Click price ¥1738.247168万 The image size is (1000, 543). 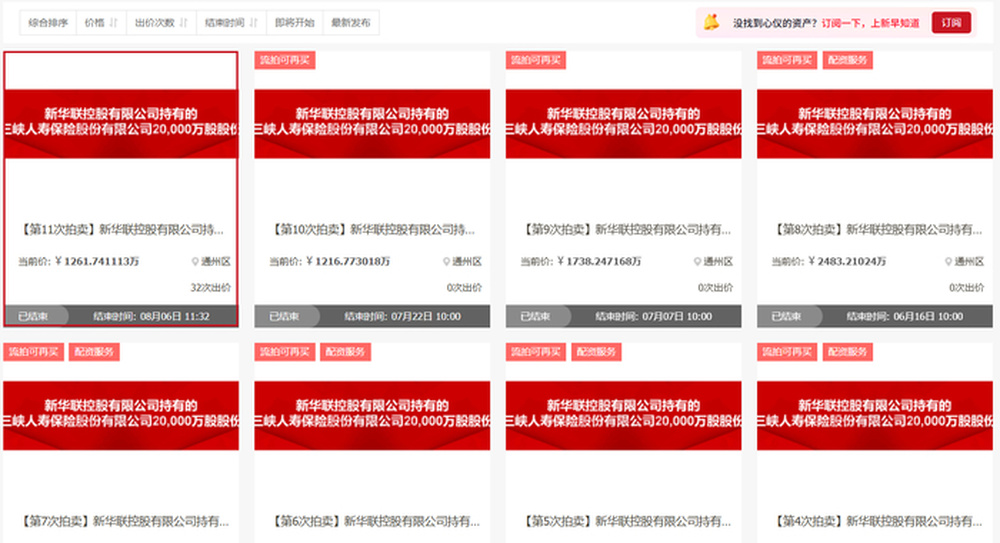[x=599, y=262]
